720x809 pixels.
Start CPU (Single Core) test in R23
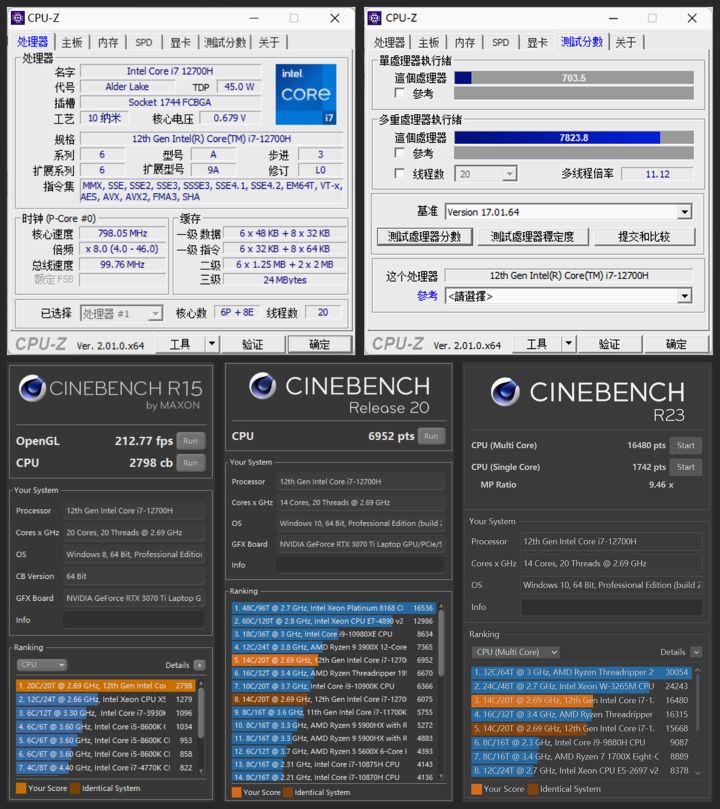pyautogui.click(x=685, y=467)
